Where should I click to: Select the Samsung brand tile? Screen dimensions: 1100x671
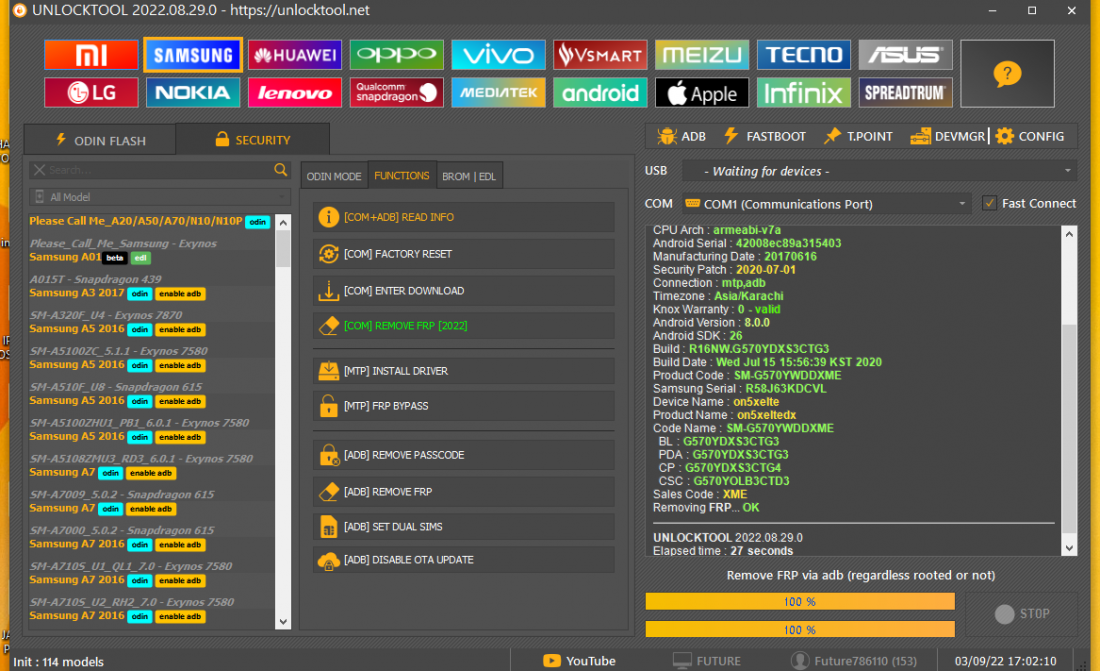coord(193,55)
